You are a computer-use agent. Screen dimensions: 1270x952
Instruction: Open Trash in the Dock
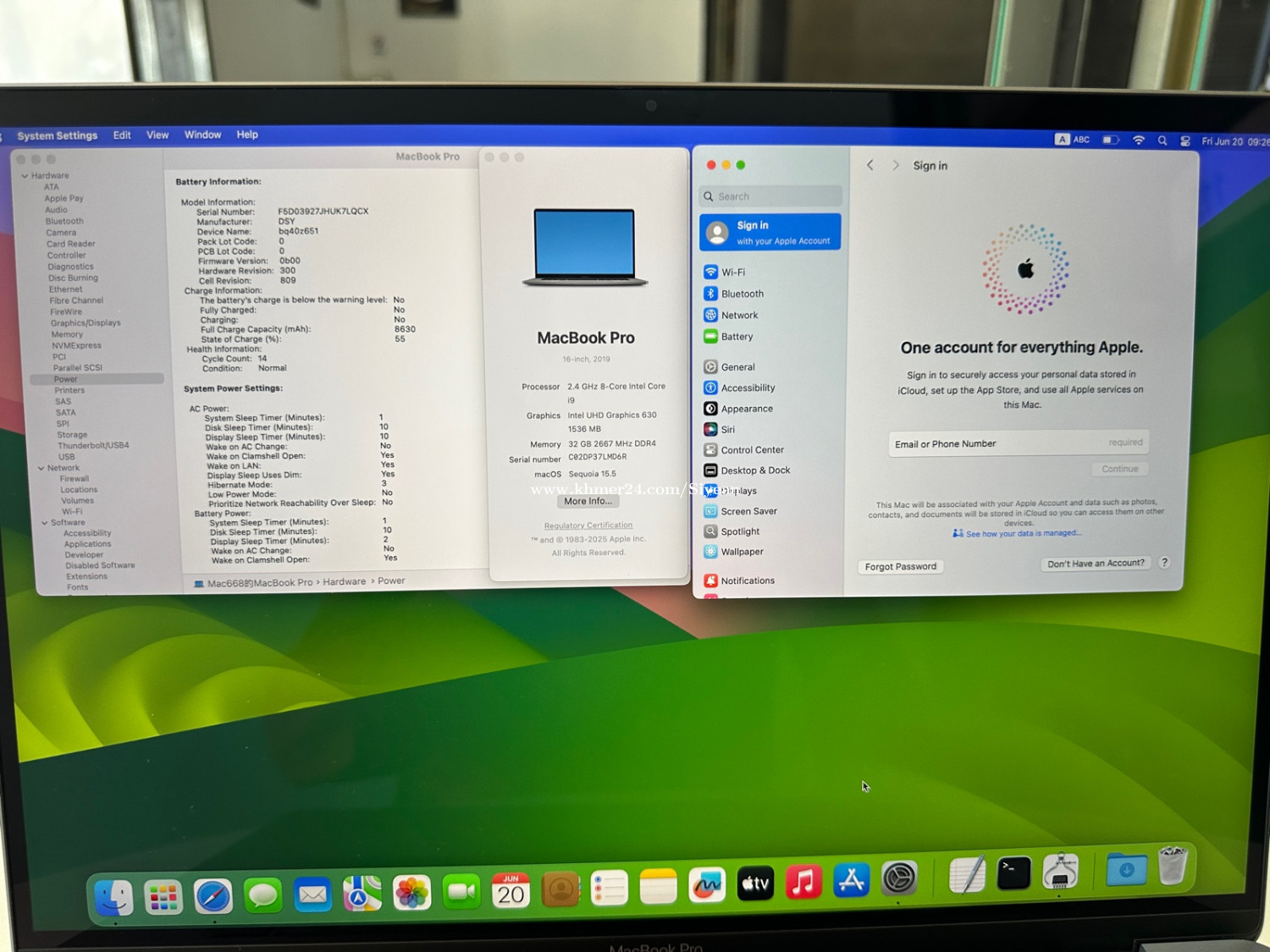point(1173,866)
